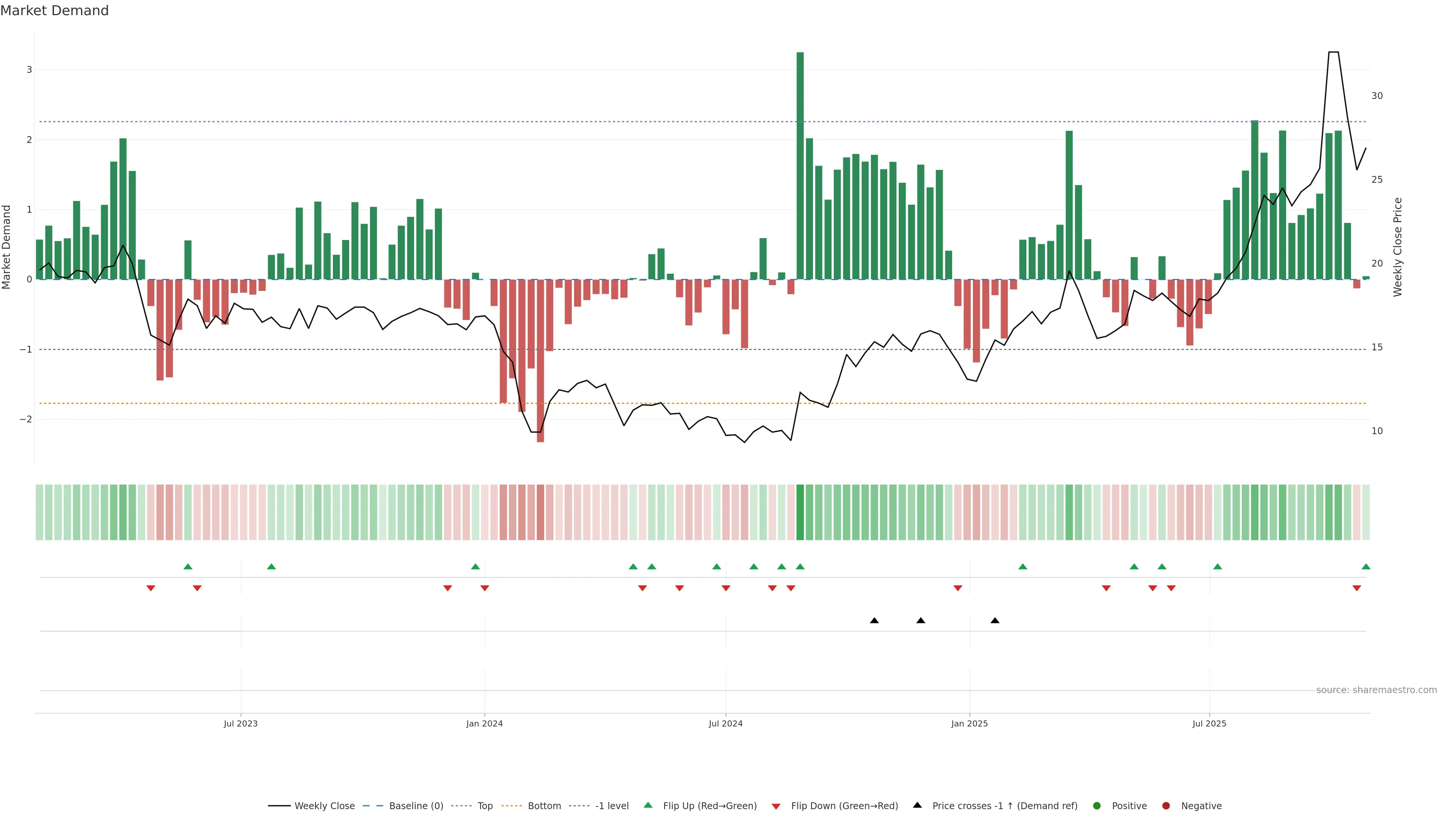Click the Bottom legend line icon
The width and height of the screenshot is (1456, 819).
pos(511,806)
